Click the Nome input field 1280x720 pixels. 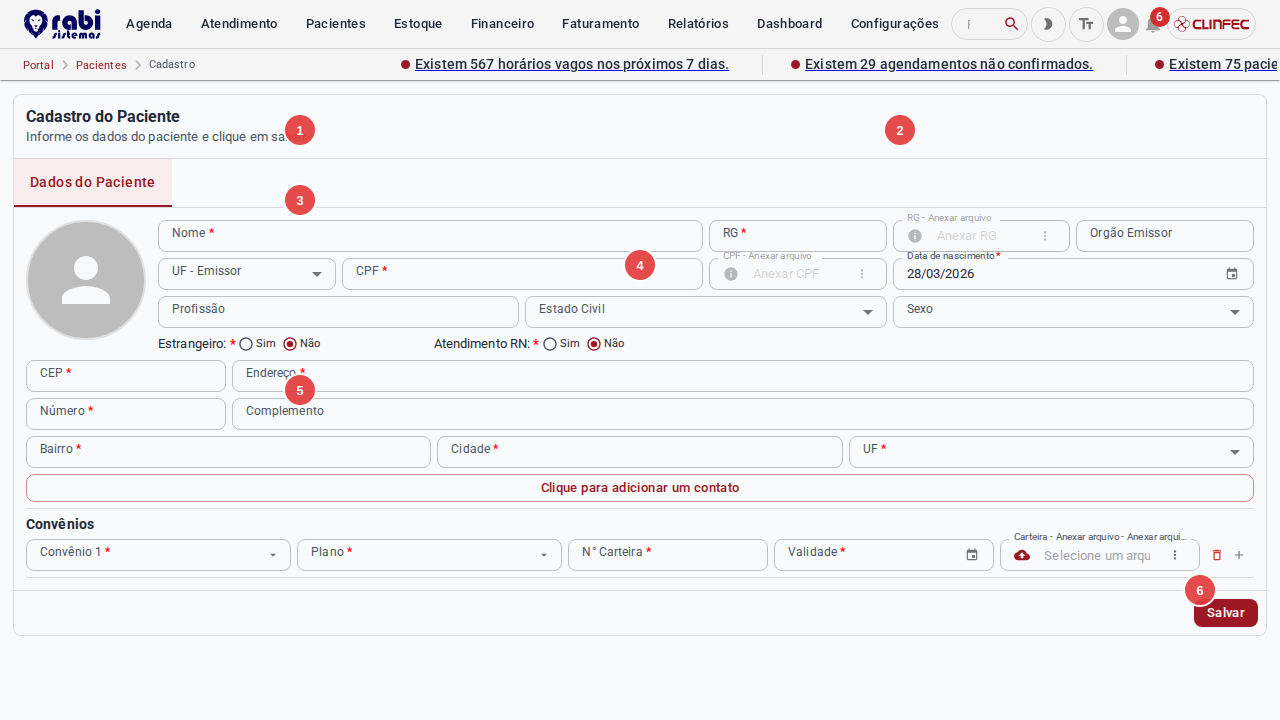pos(430,236)
